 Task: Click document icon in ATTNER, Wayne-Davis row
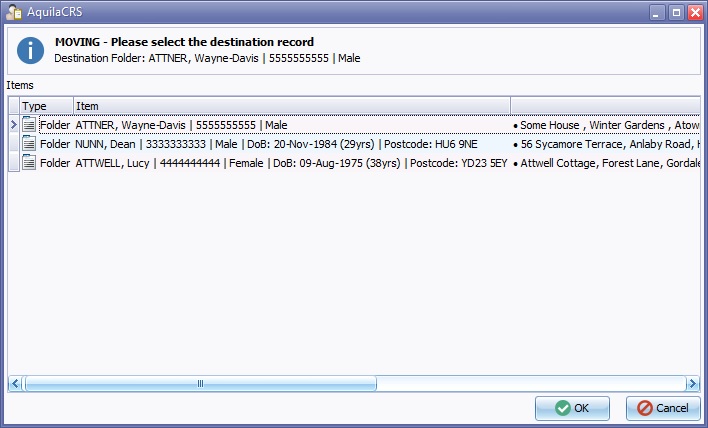tap(29, 125)
